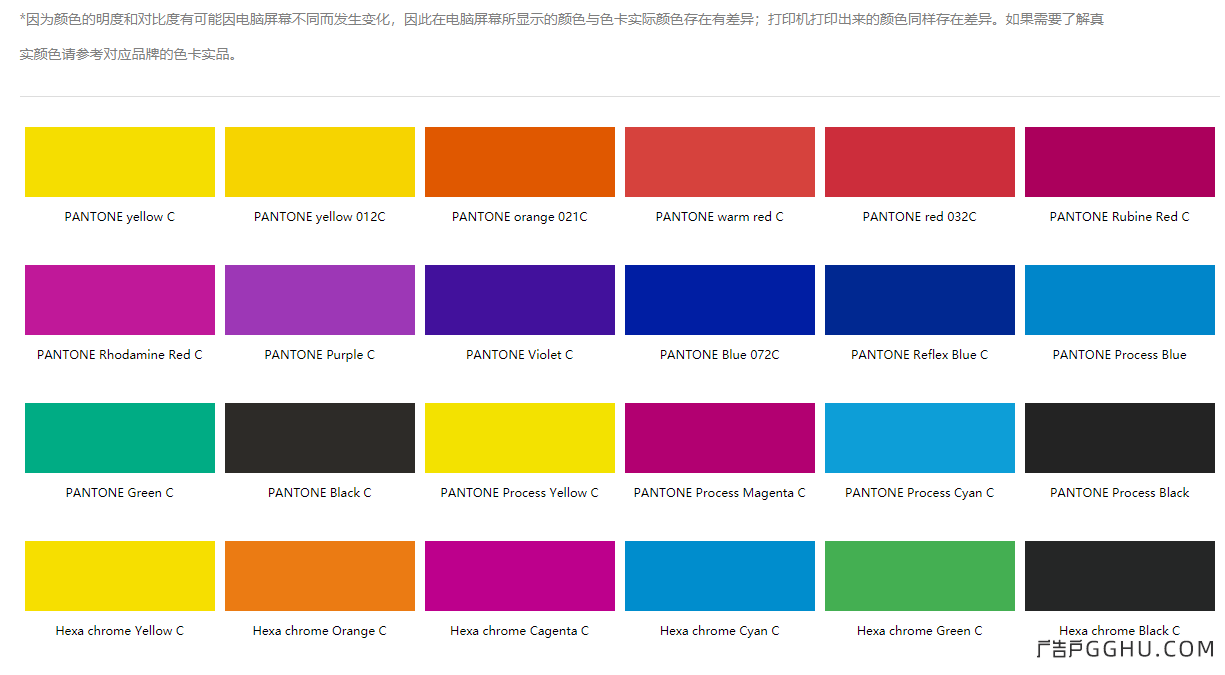Pick the PANTONE Process Yellow C swatch
The image size is (1225, 675).
(520, 438)
